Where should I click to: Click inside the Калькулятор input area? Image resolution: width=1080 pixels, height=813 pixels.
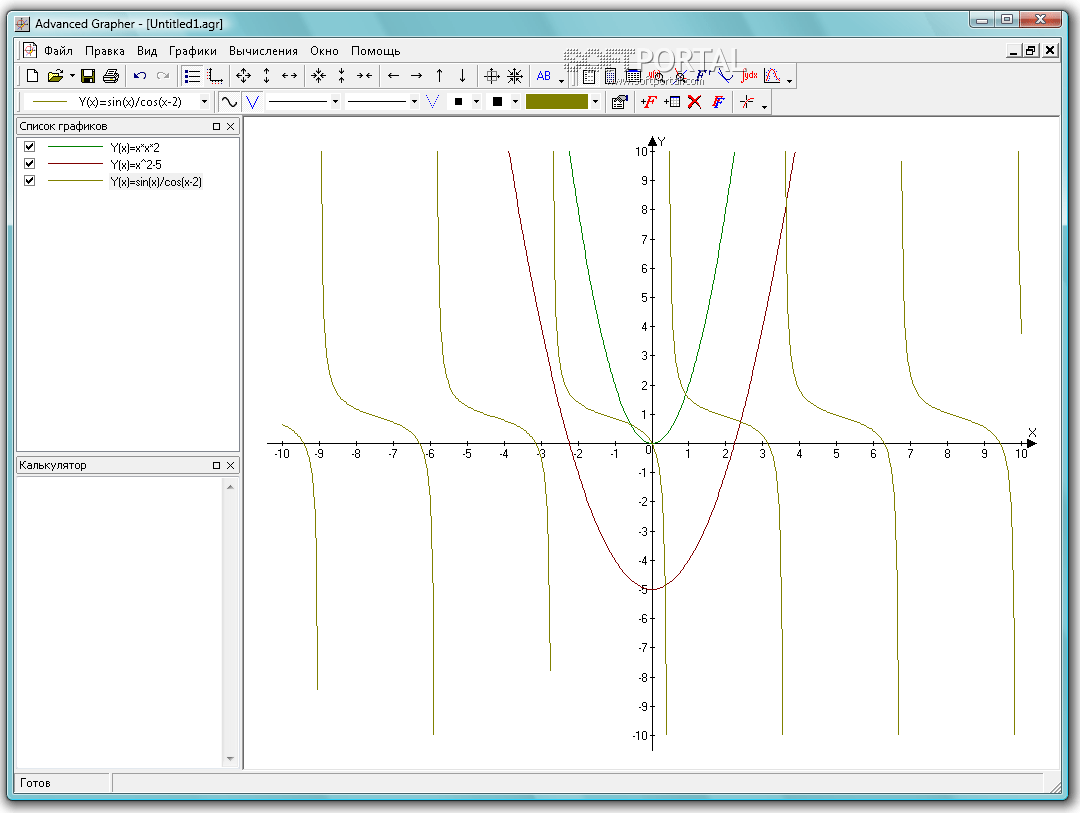click(x=120, y=622)
